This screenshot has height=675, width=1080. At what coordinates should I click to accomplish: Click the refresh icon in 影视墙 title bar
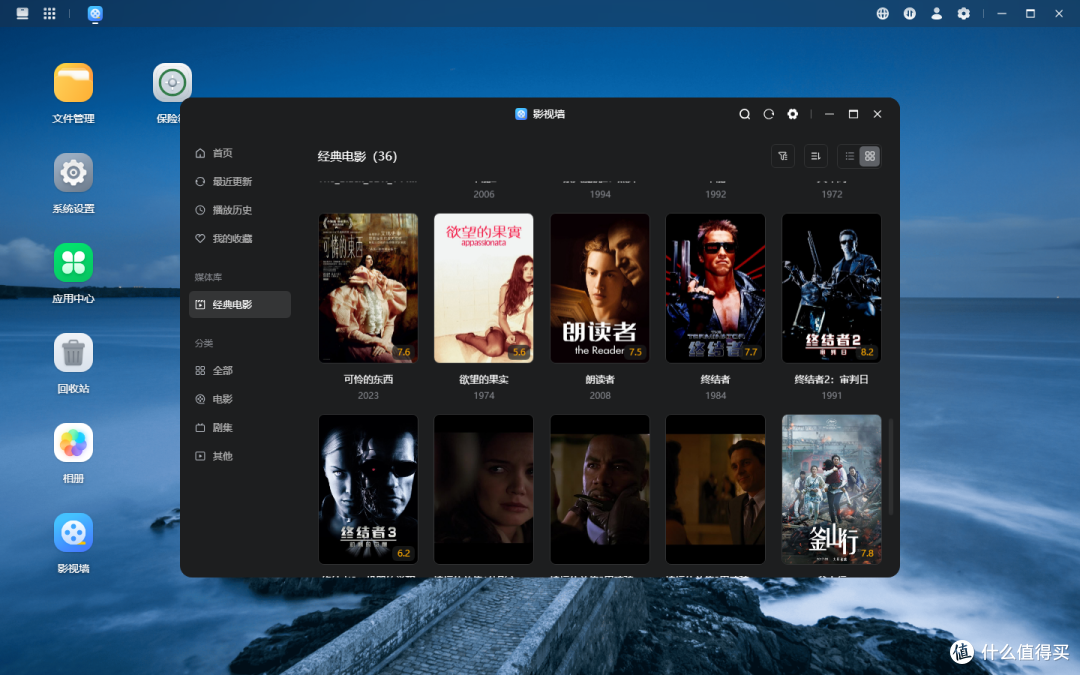click(x=769, y=114)
